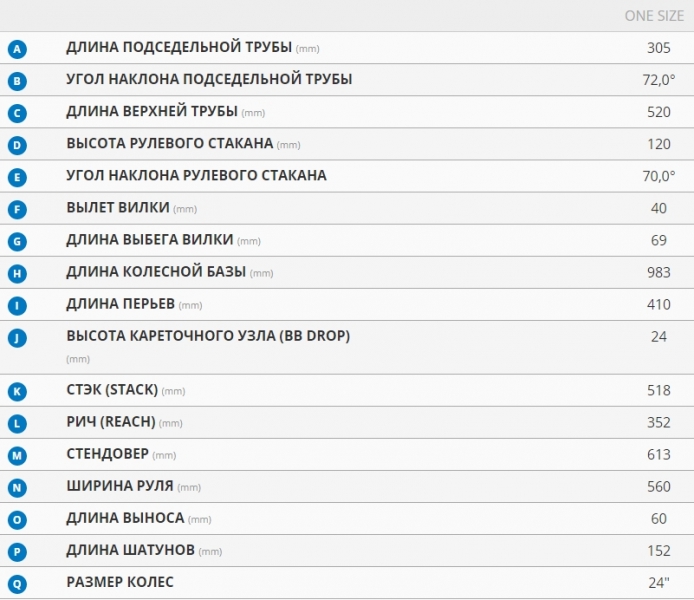Click the ШИРИНА РУЛЯ value 560
The image size is (694, 600).
pos(659,487)
